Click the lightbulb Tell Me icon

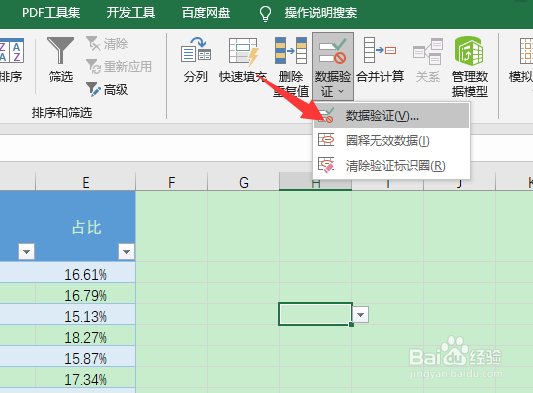(x=265, y=14)
